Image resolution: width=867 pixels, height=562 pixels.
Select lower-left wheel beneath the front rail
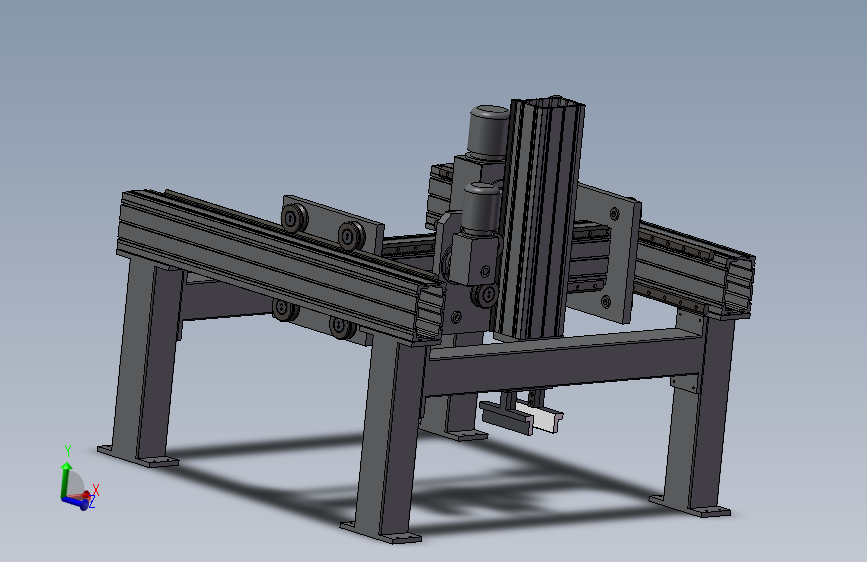tap(285, 309)
